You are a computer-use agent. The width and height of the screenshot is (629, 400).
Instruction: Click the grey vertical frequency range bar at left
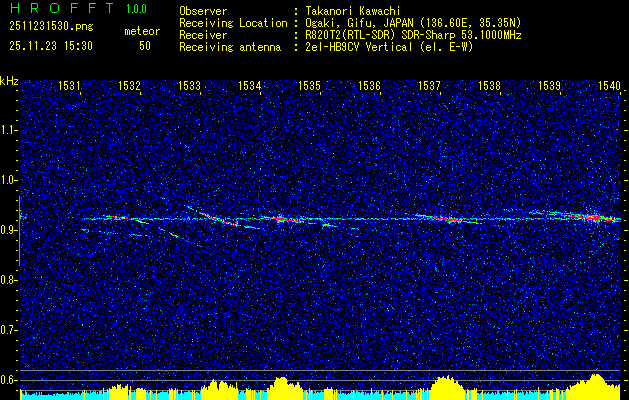pyautogui.click(x=20, y=231)
